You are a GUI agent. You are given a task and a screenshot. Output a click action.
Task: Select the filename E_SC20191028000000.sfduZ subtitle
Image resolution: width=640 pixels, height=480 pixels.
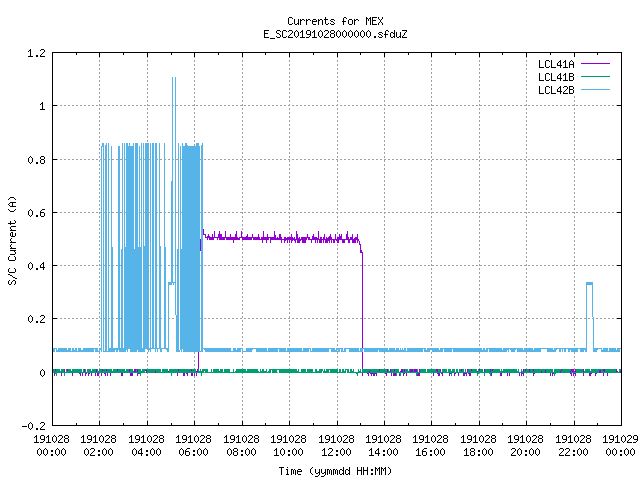click(x=335, y=34)
